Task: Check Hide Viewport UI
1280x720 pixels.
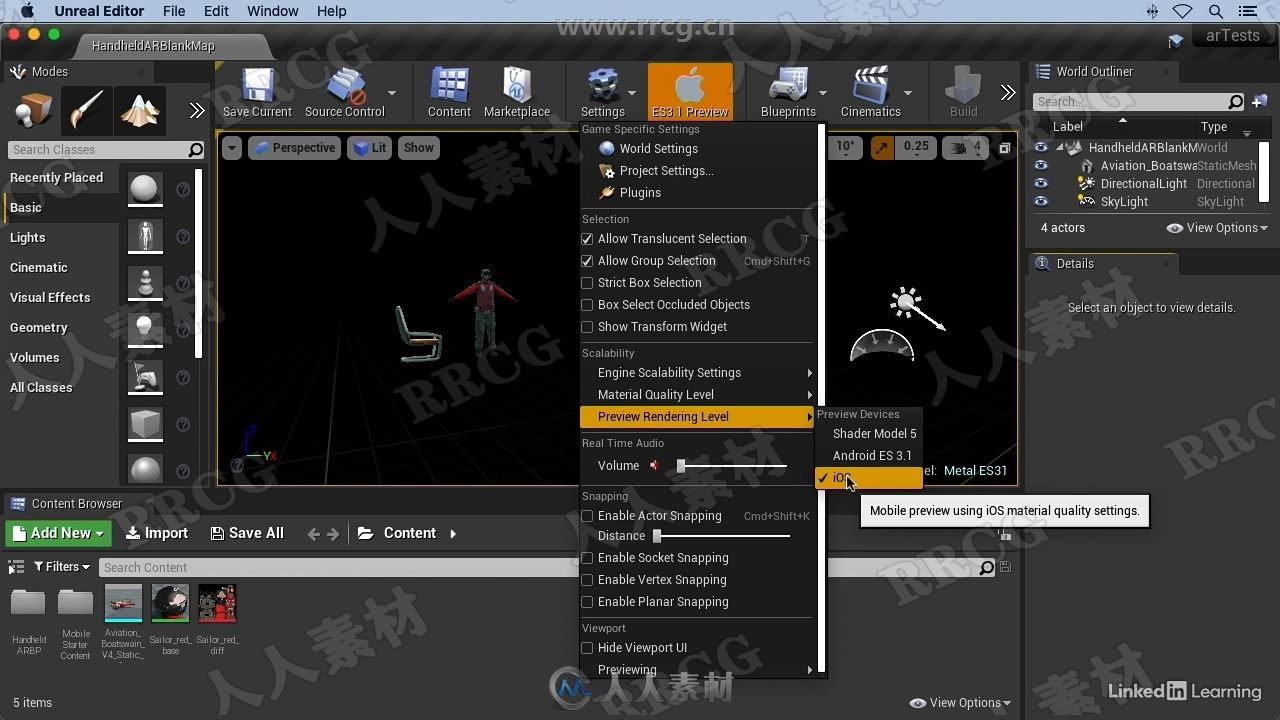Action: point(587,648)
